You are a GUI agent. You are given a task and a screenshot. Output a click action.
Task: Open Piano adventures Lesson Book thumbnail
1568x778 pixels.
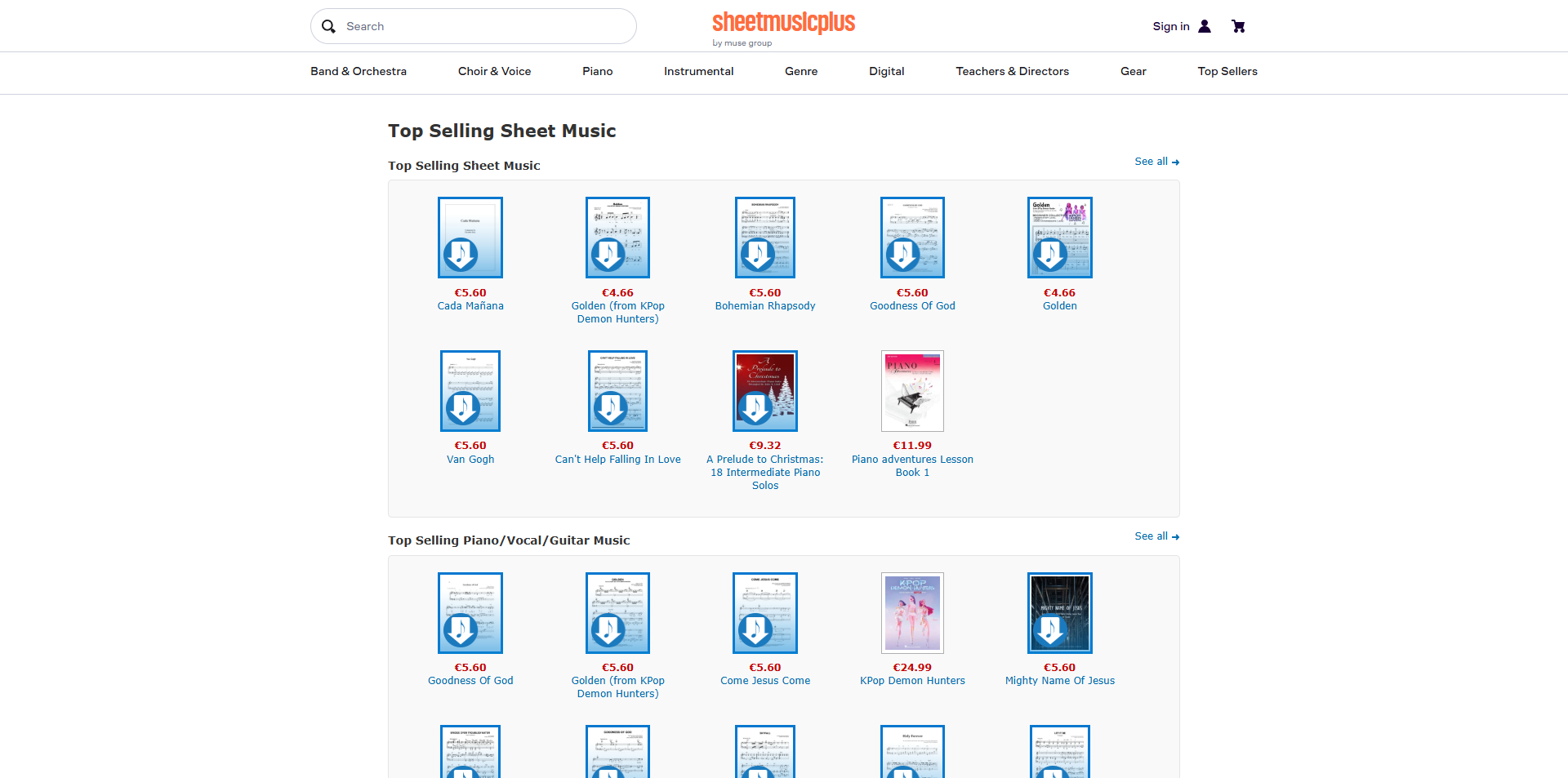tap(912, 391)
